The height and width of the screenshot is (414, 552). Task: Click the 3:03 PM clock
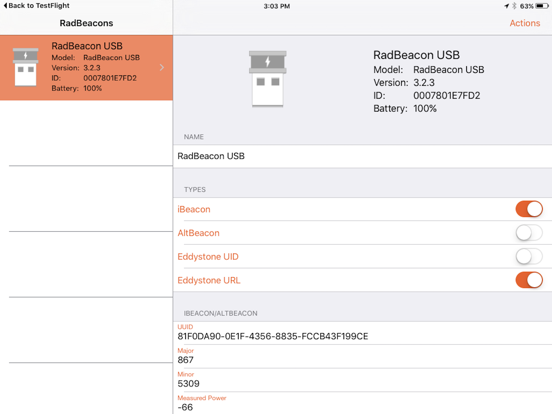pos(277,6)
